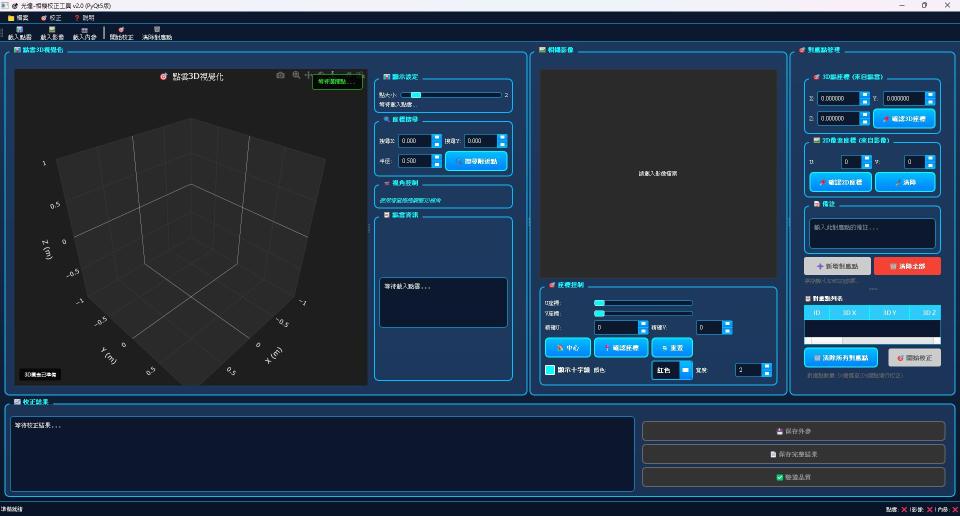Viewport: 960px width, 516px height.
Task: Click the 載入內參 toolbar icon
Action: point(84,31)
